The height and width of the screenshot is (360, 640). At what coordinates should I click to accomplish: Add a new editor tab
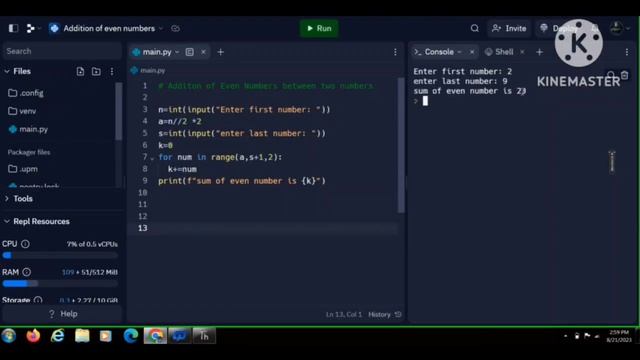pos(220,52)
